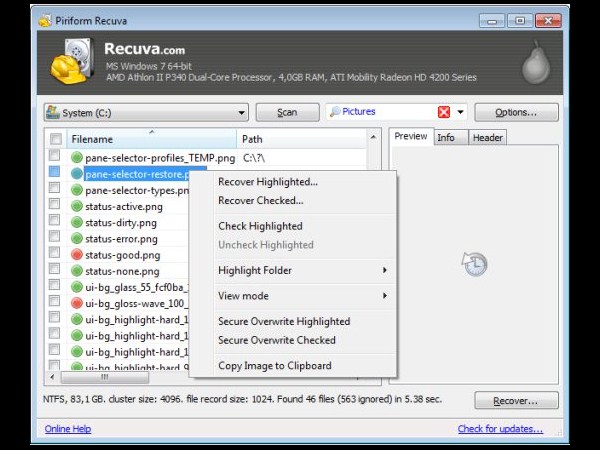Click red status dot beside ui-bg_gloss-wave_100 file
This screenshot has width=600, height=450.
[x=77, y=303]
